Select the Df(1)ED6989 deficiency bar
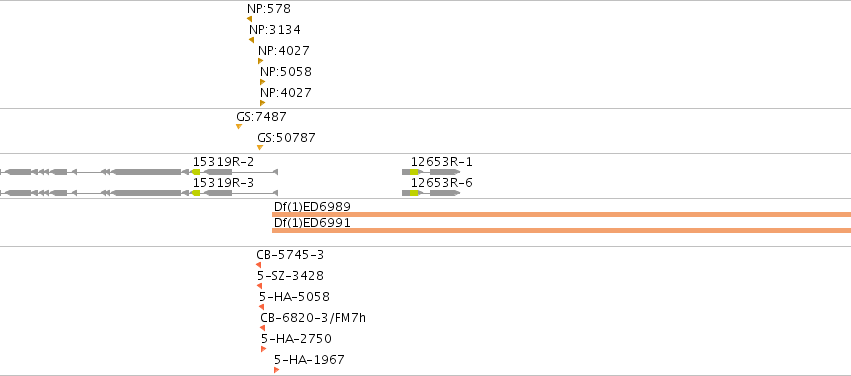851x376 pixels. (561, 214)
